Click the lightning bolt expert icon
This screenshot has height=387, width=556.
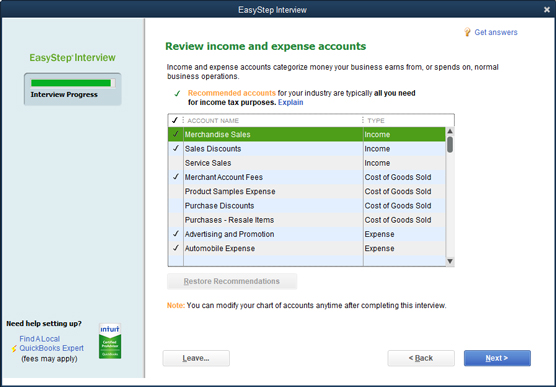pyautogui.click(x=14, y=348)
